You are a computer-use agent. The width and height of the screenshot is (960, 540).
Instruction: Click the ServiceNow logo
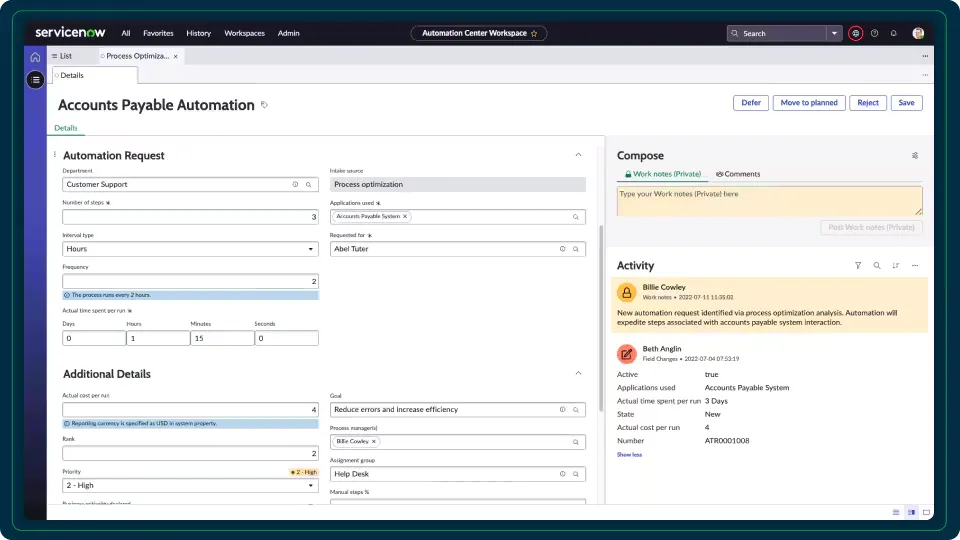pos(70,32)
